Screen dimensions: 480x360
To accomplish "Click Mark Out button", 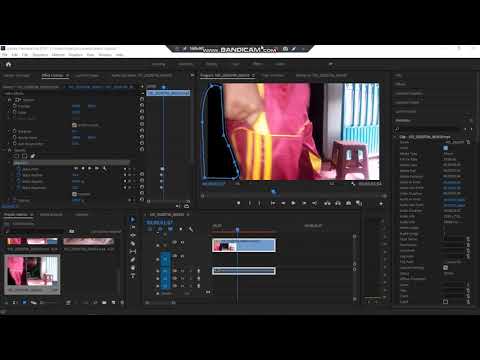I will click(260, 203).
